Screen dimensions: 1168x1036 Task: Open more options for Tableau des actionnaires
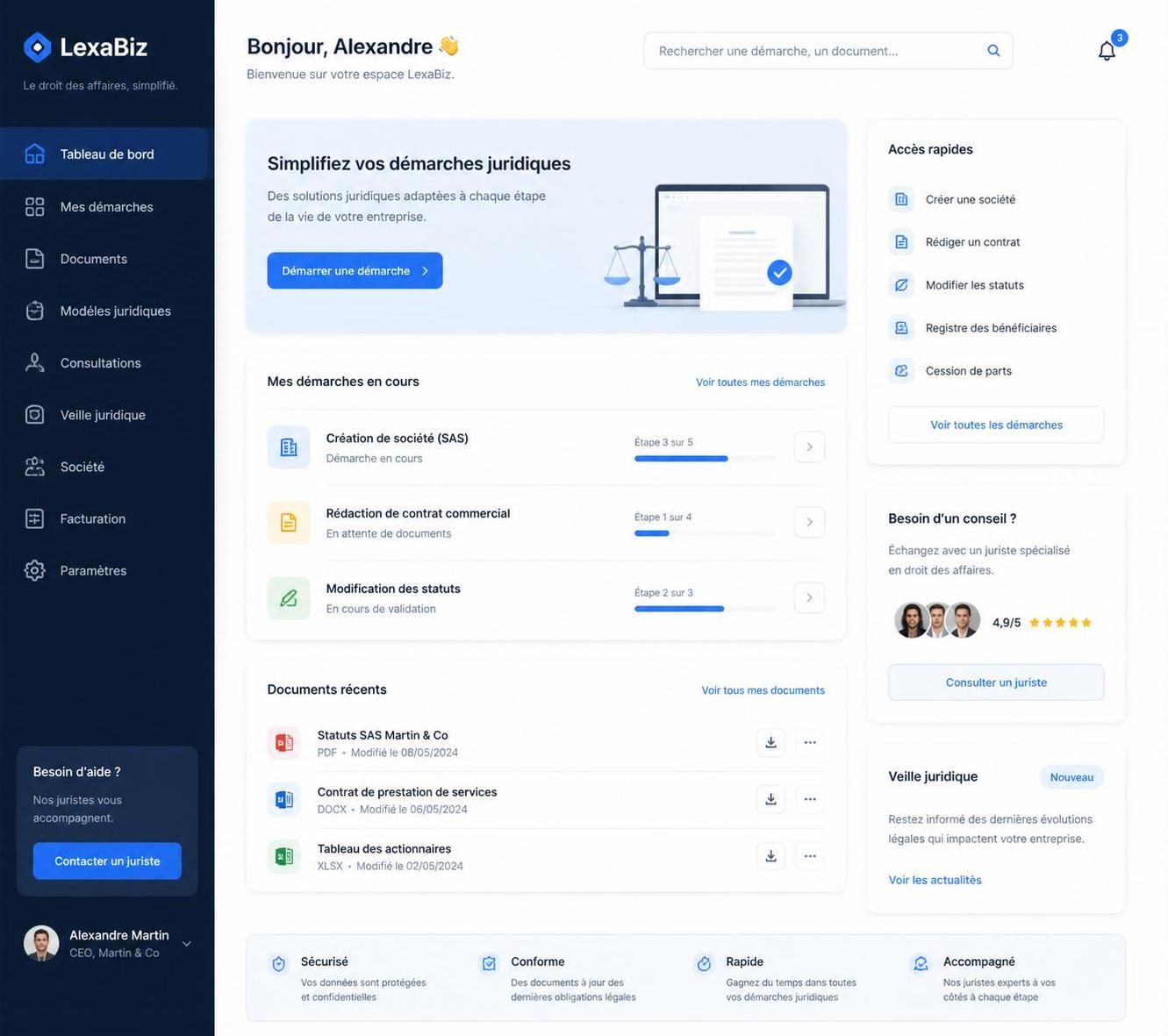click(x=810, y=856)
